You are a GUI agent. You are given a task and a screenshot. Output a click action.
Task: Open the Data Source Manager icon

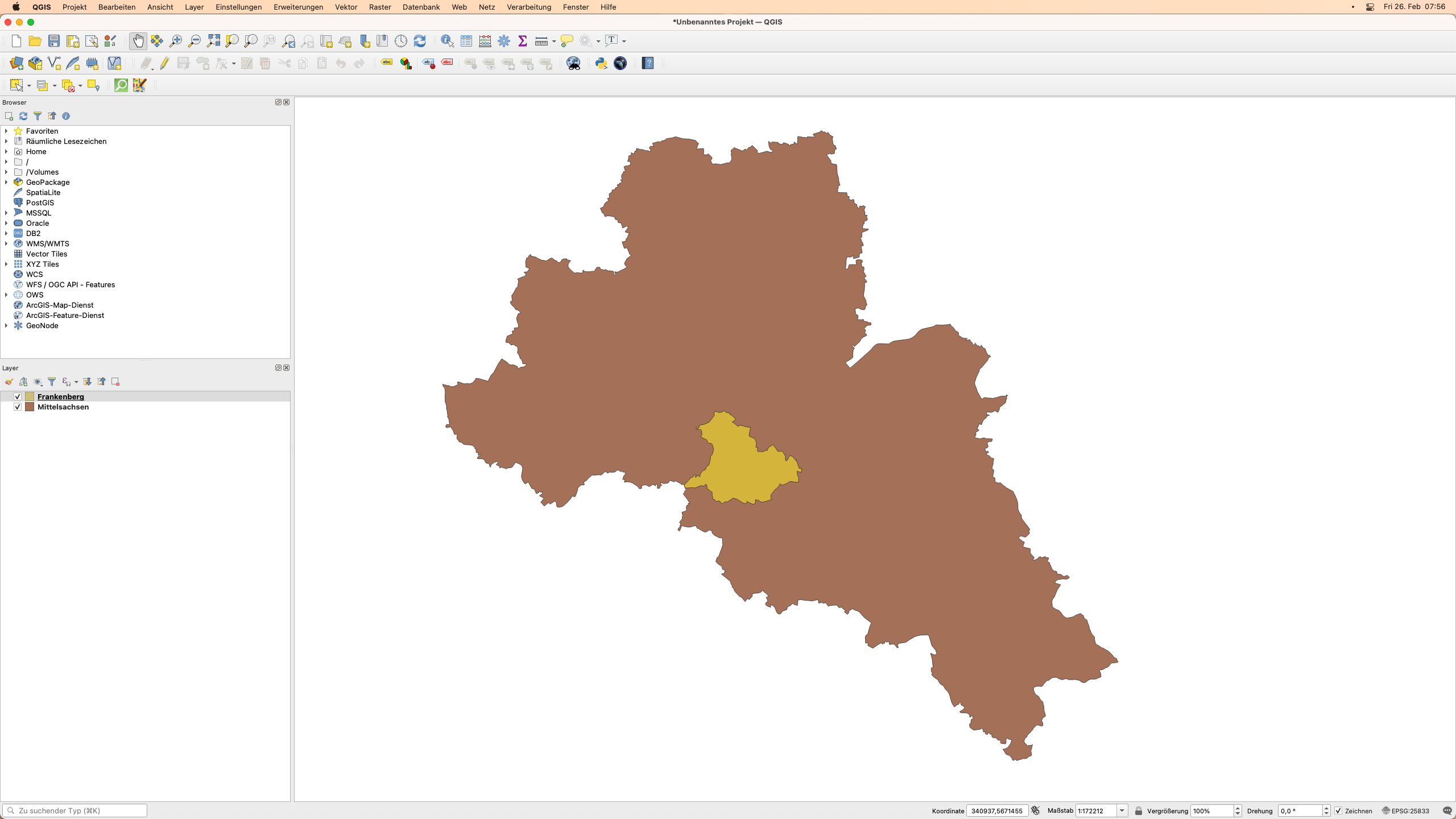pos(16,63)
